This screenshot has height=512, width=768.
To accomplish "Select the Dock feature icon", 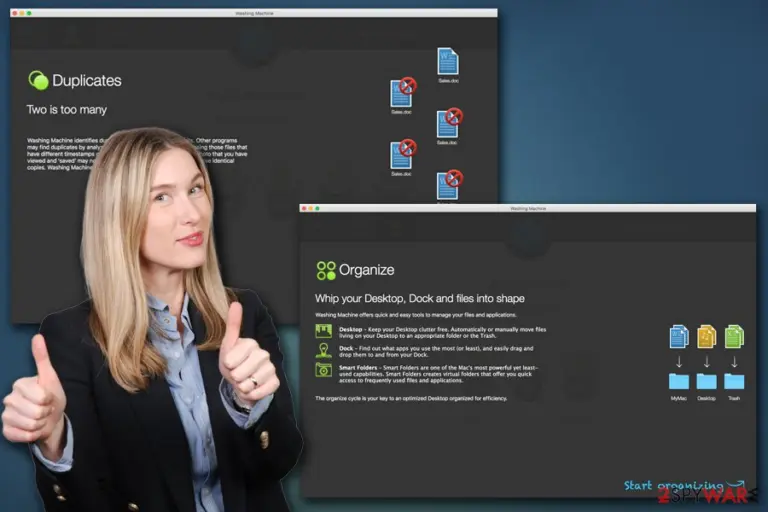I will 323,351.
